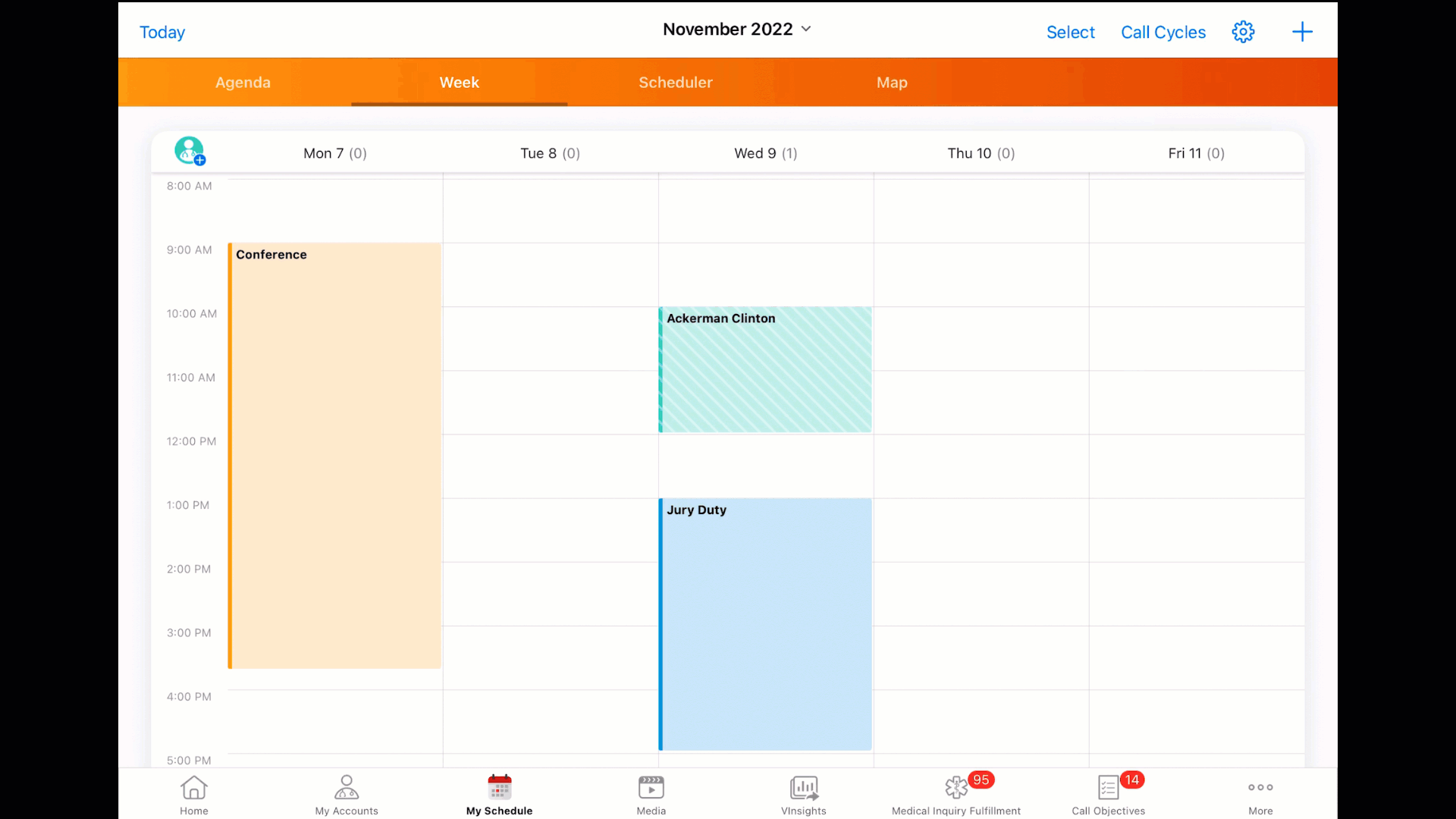The height and width of the screenshot is (819, 1456).
Task: Switch to the Agenda tab
Action: pyautogui.click(x=243, y=82)
